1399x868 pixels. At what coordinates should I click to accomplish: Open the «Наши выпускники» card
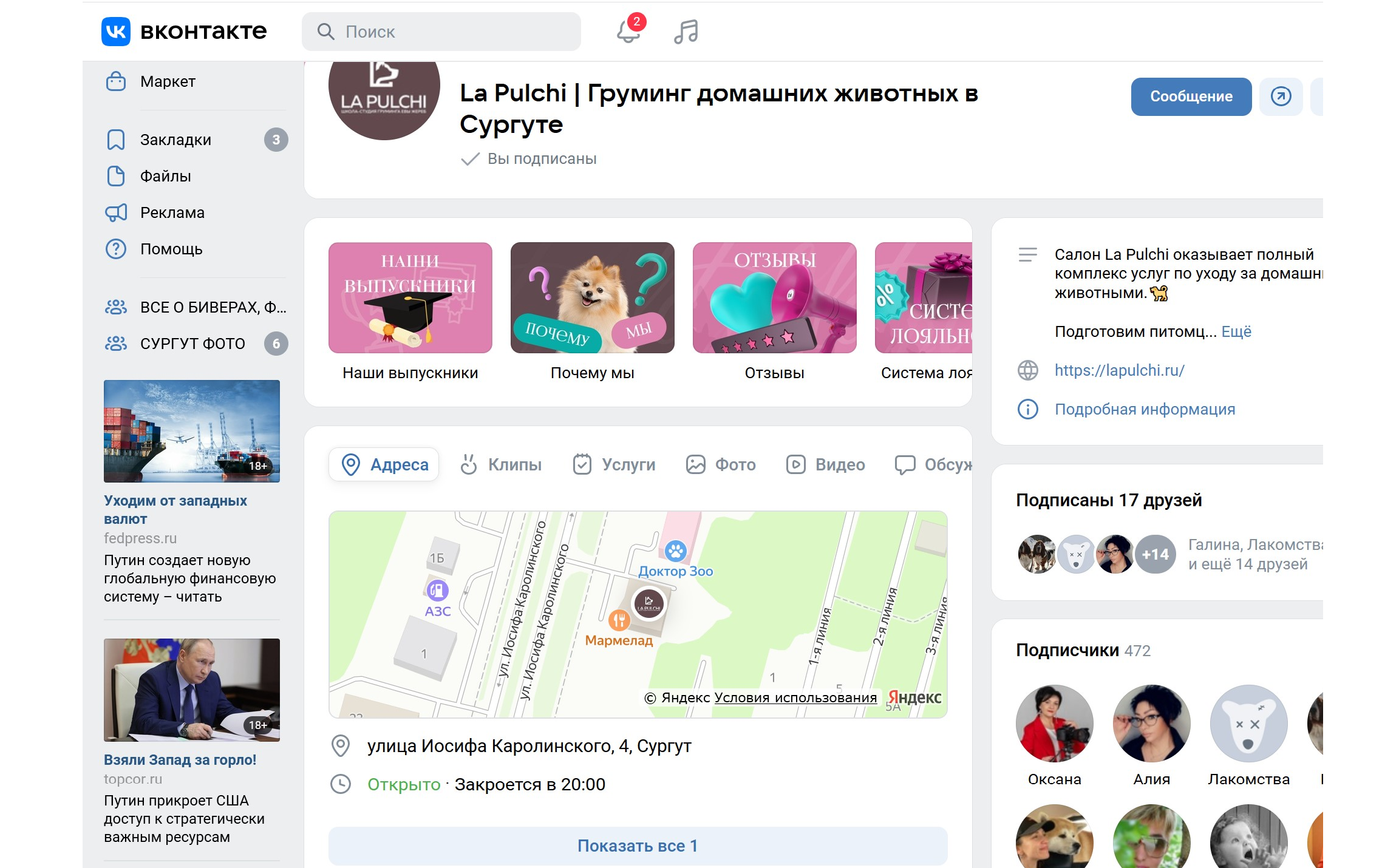point(409,297)
